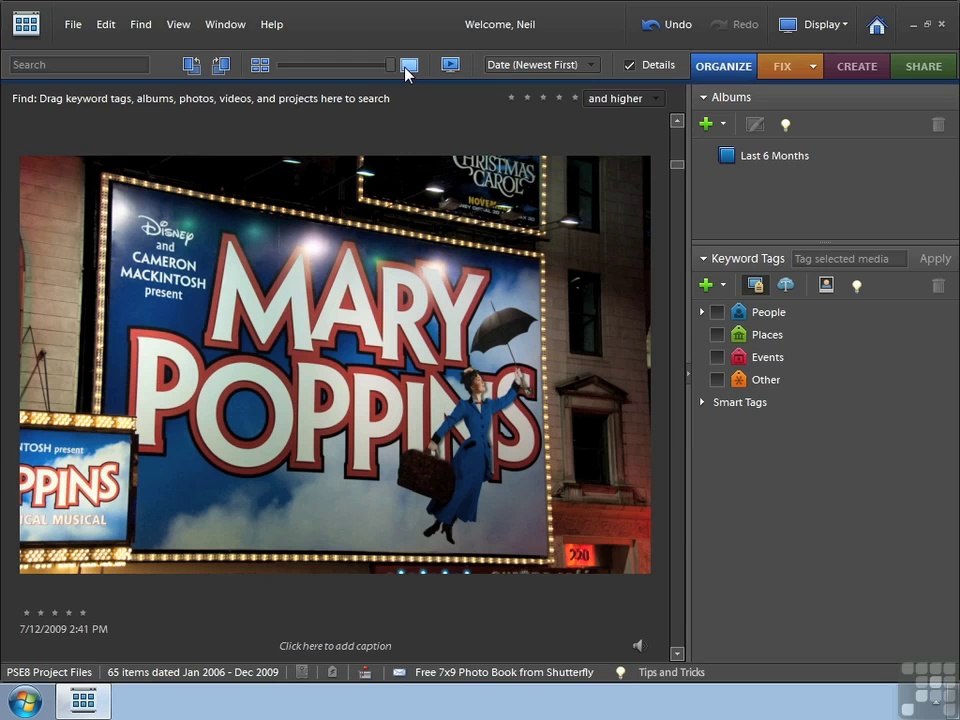Click the keyword tag hierarchy view icon
Image resolution: width=960 pixels, height=720 pixels.
756,285
